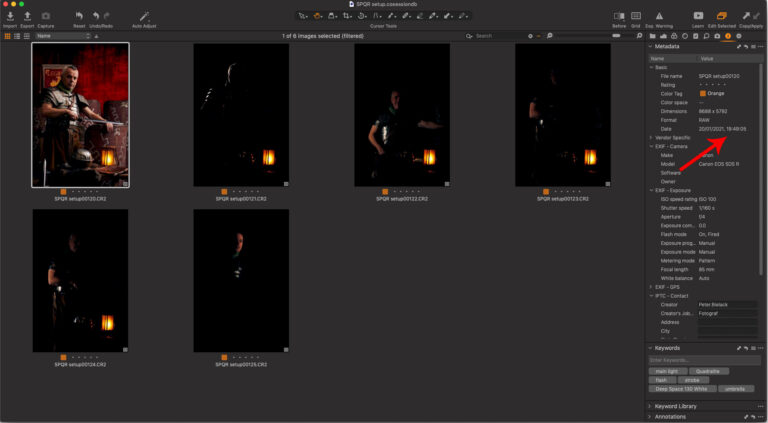Click the Reset adjustments icon
Viewport: 768px width, 423px height.
tap(79, 16)
